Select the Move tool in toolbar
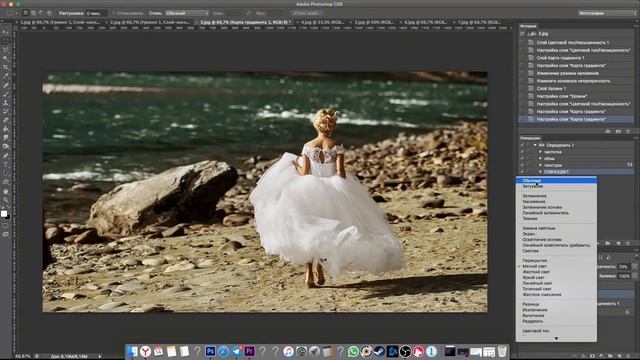The width and height of the screenshot is (640, 360). [x=6, y=32]
